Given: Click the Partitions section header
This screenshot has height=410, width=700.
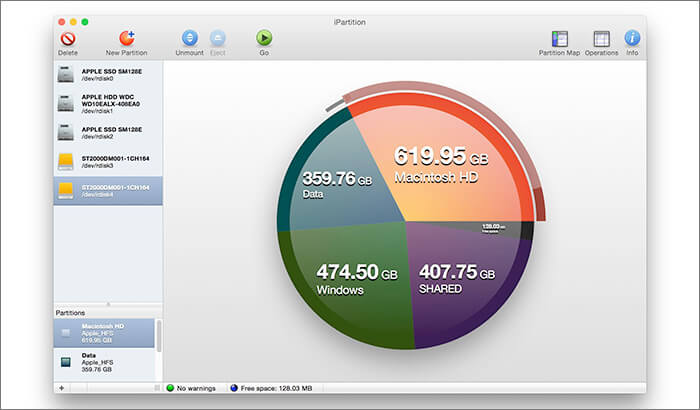Looking at the screenshot, I should point(70,313).
